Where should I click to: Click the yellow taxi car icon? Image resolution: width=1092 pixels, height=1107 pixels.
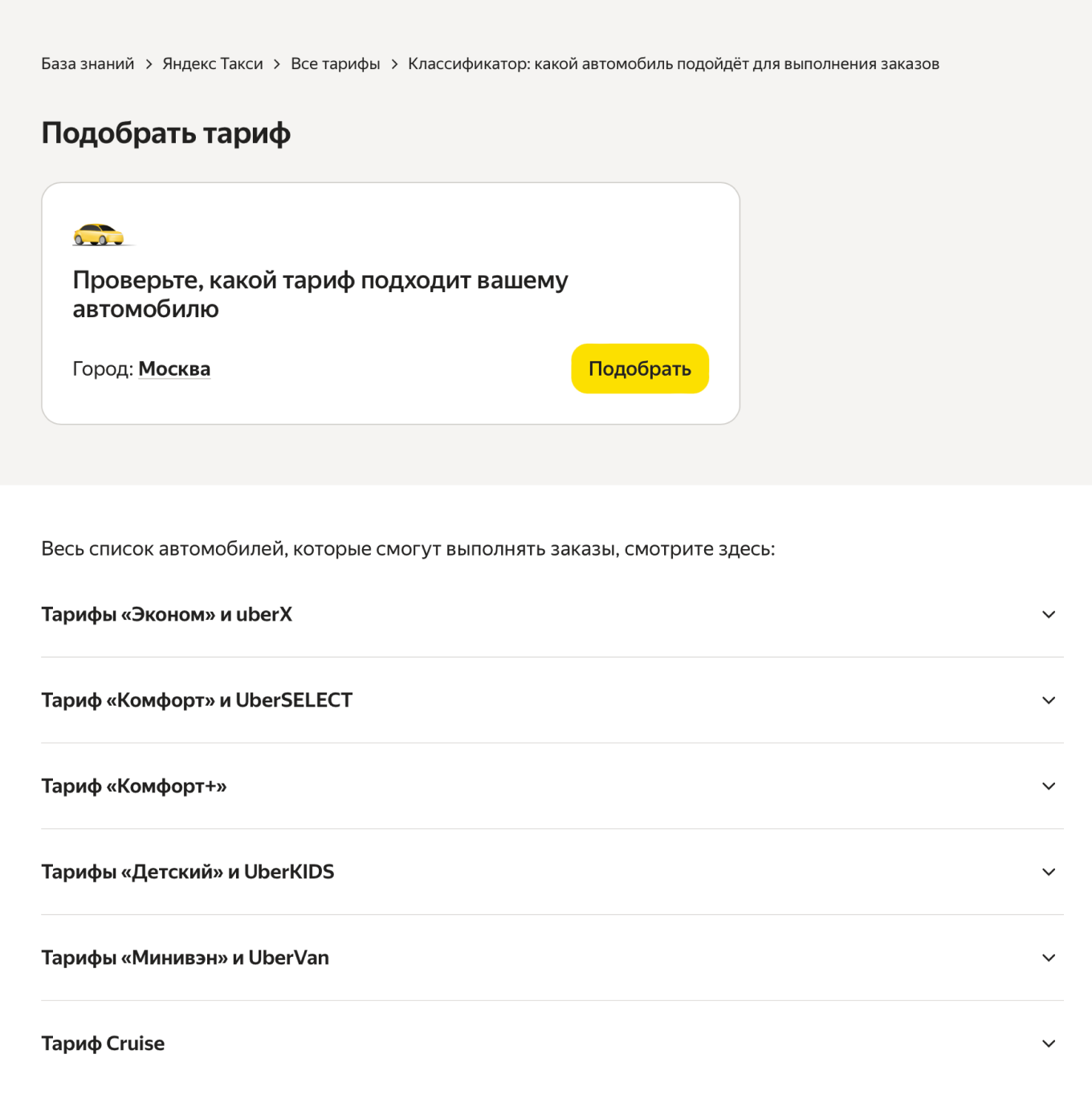(99, 234)
